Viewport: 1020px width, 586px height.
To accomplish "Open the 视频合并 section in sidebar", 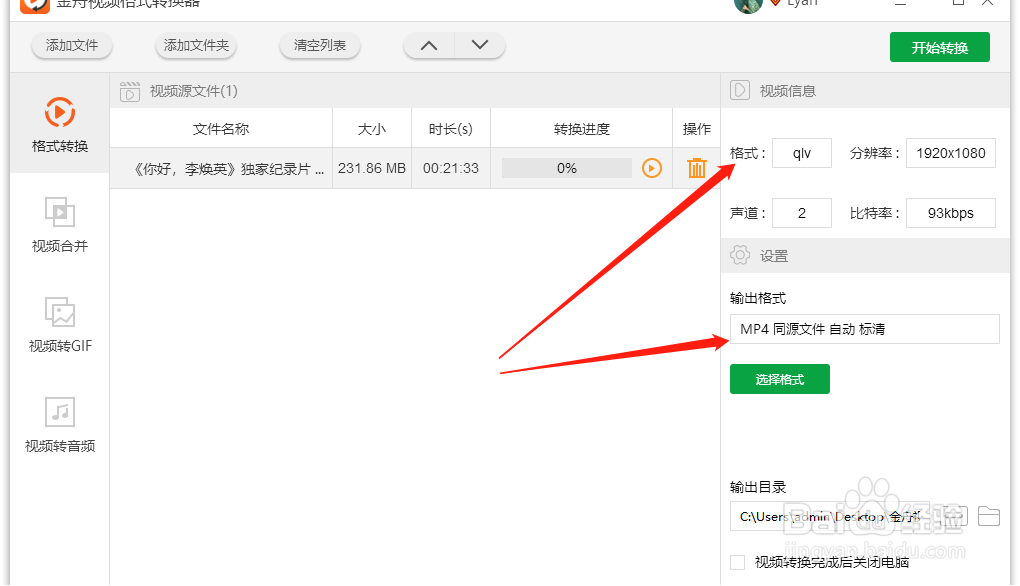I will coord(60,224).
